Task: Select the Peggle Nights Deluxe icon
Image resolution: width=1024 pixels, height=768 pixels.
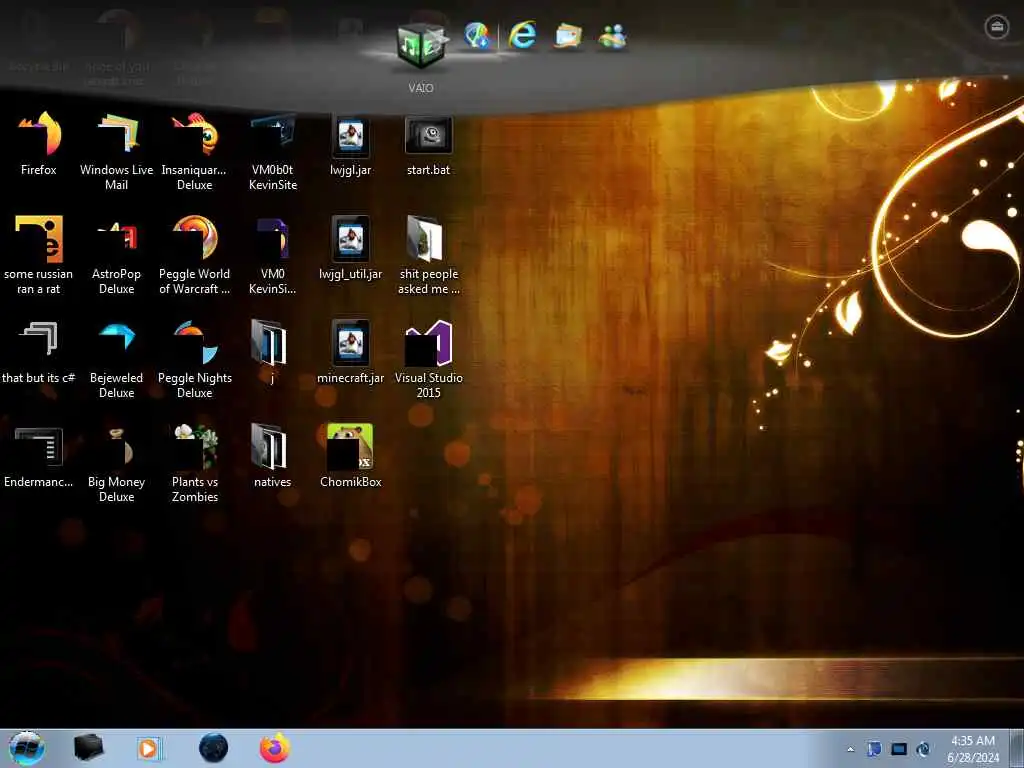Action: coord(195,342)
